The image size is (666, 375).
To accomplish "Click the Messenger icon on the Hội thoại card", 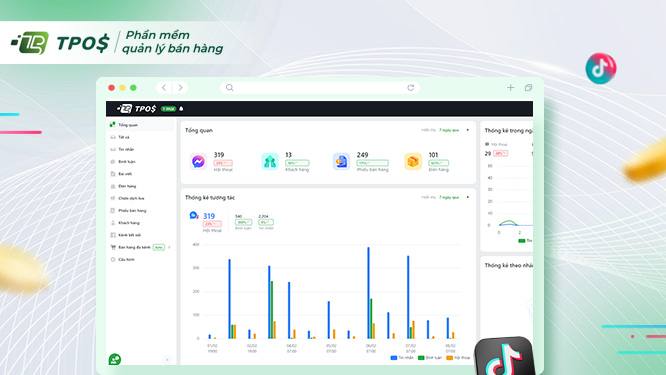I will [x=198, y=161].
